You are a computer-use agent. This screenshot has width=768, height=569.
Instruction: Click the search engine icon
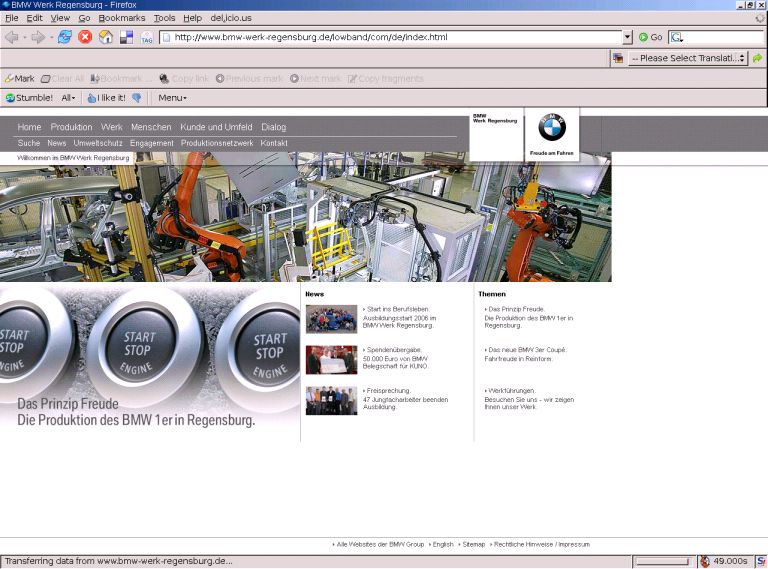pyautogui.click(x=677, y=37)
